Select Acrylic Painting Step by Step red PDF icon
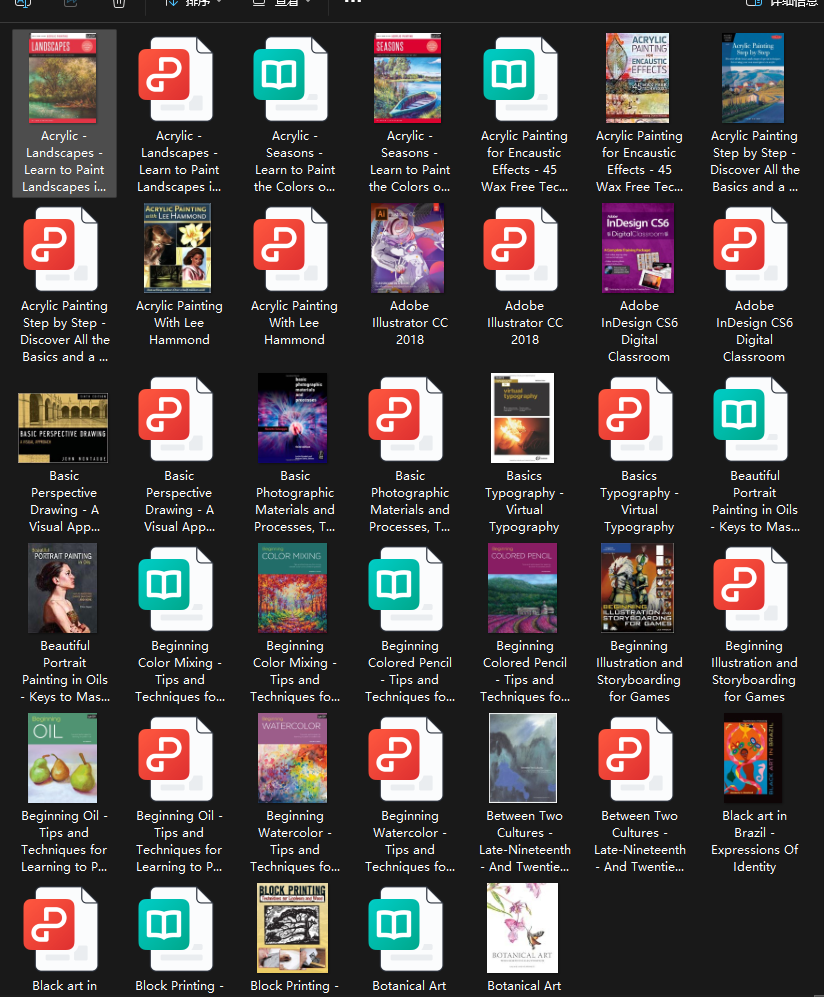Viewport: 824px width, 997px height. click(x=60, y=249)
